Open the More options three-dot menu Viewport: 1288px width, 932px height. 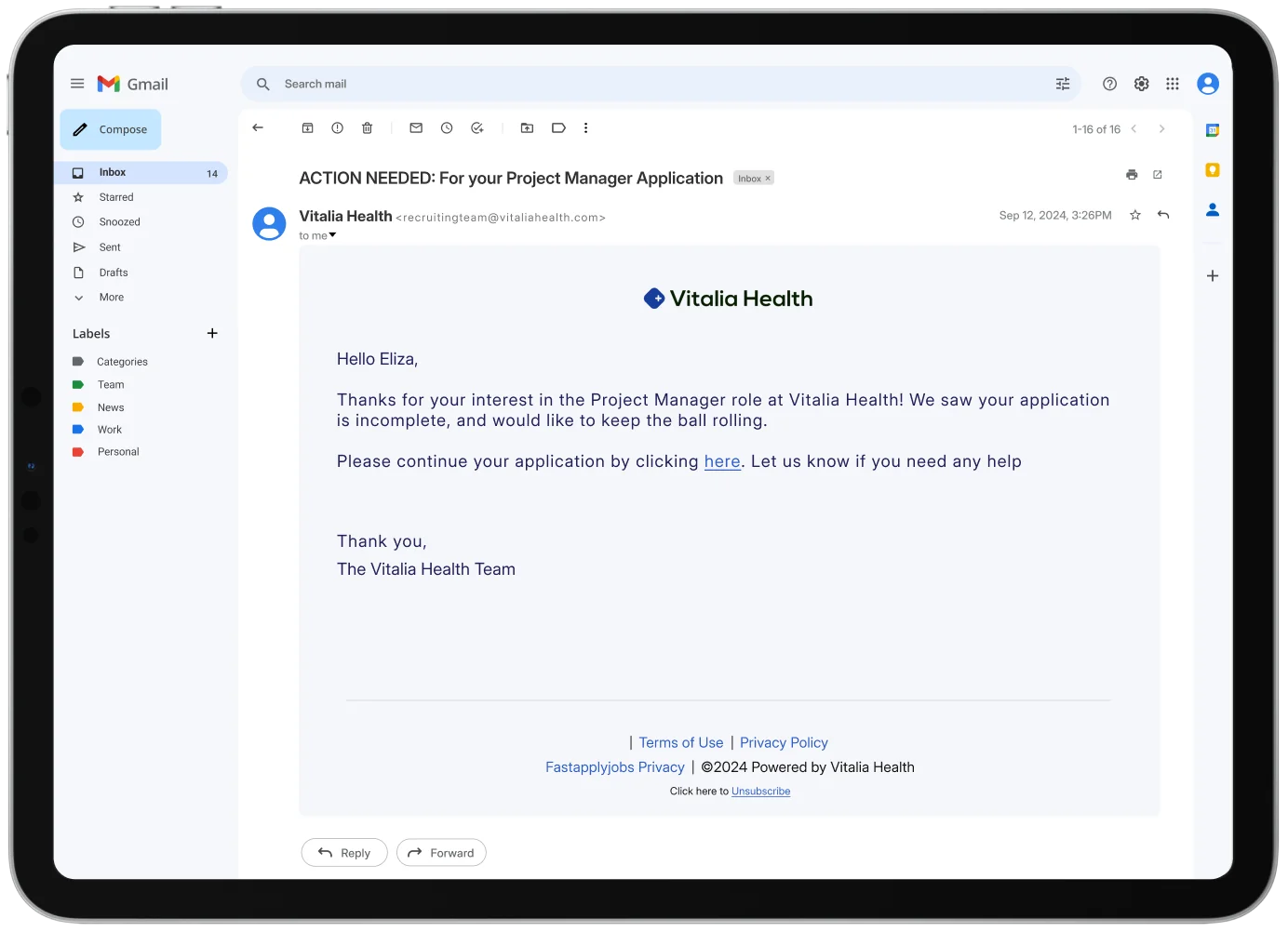(x=585, y=128)
